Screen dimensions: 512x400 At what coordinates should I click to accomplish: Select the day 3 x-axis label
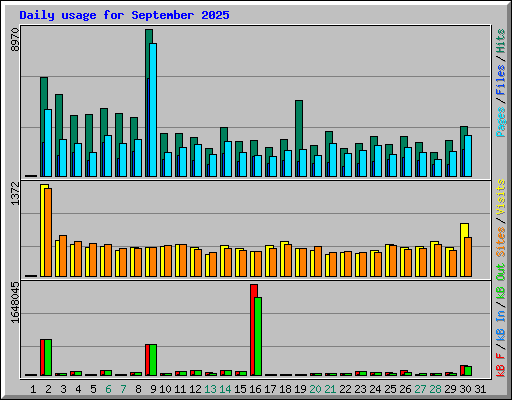click(x=63, y=389)
